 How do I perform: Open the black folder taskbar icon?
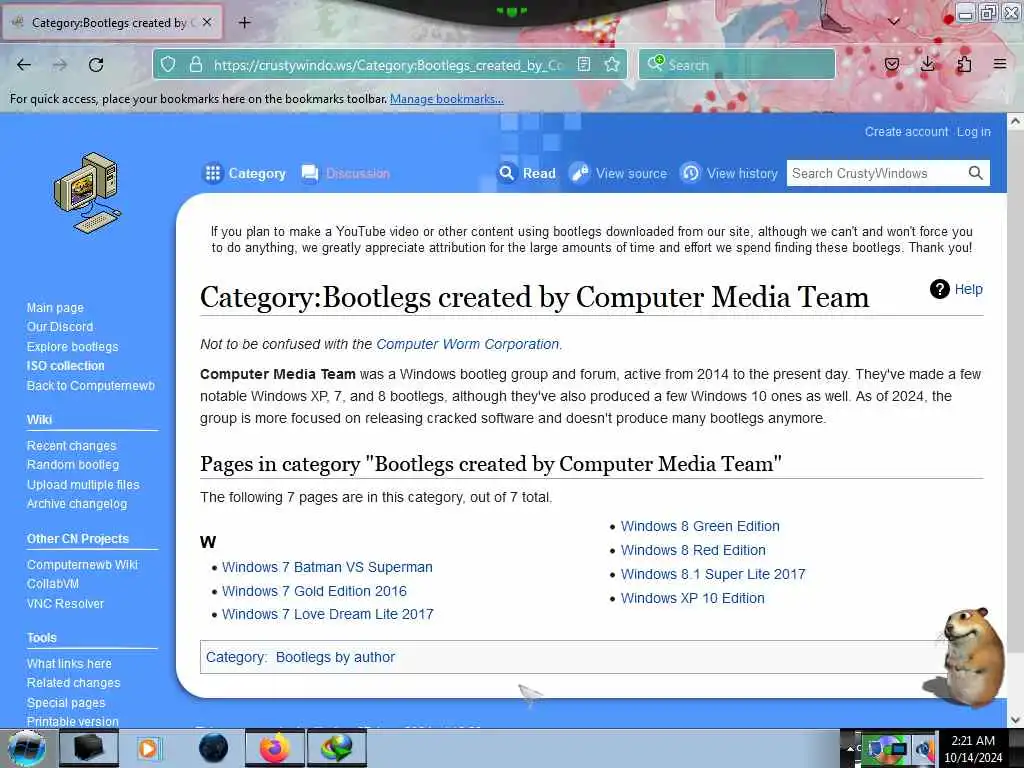pos(89,748)
